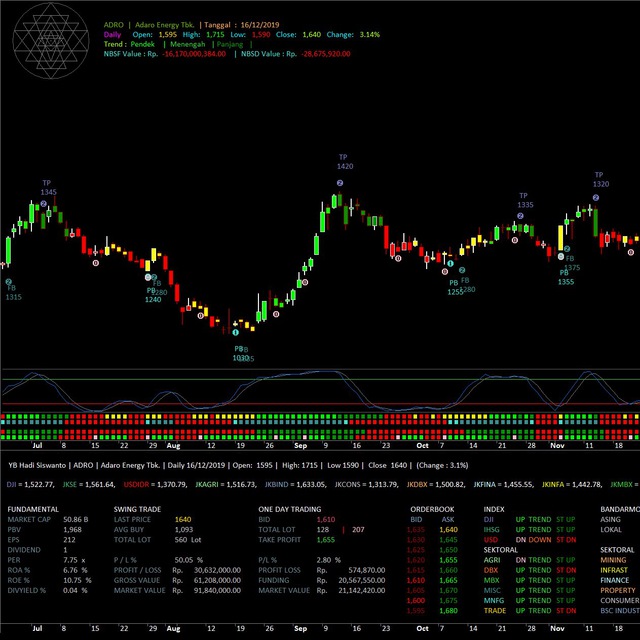Click the PB 1240 pullback label
This screenshot has height=640, width=640.
click(x=153, y=295)
